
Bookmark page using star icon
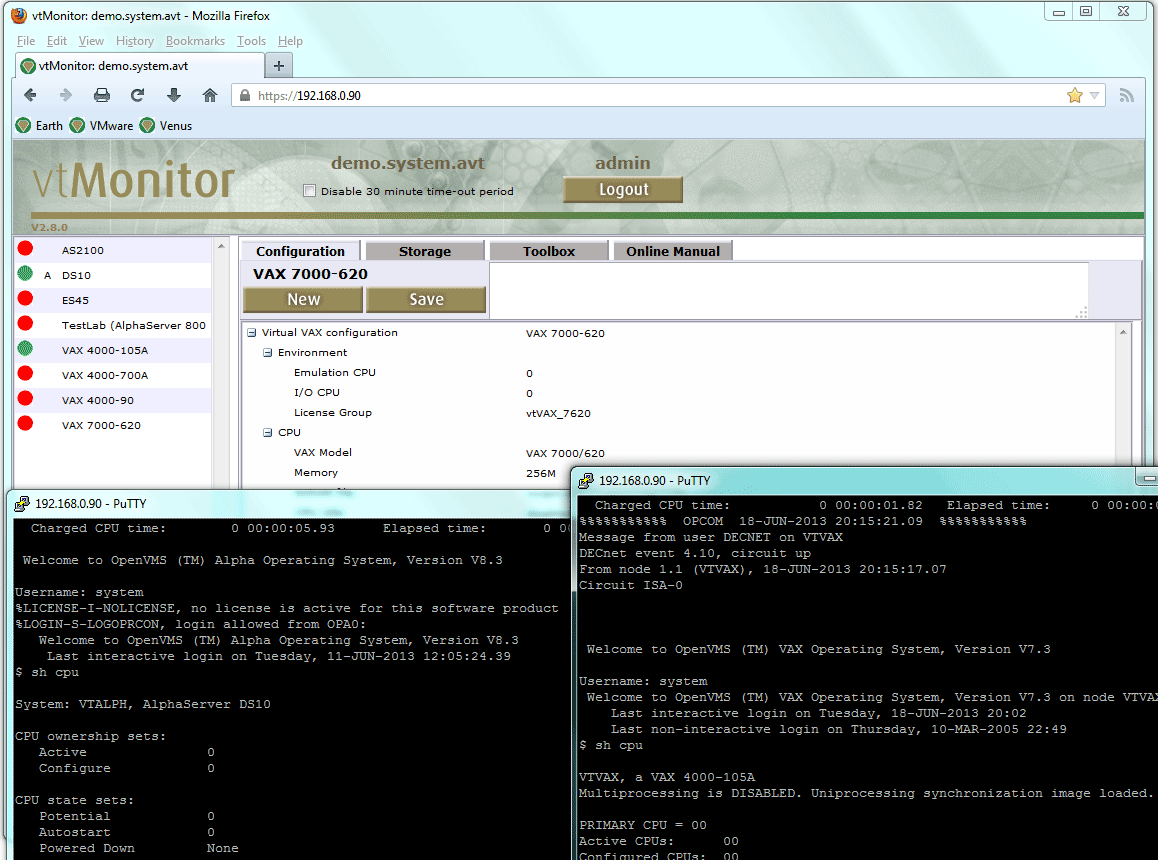click(x=1075, y=95)
